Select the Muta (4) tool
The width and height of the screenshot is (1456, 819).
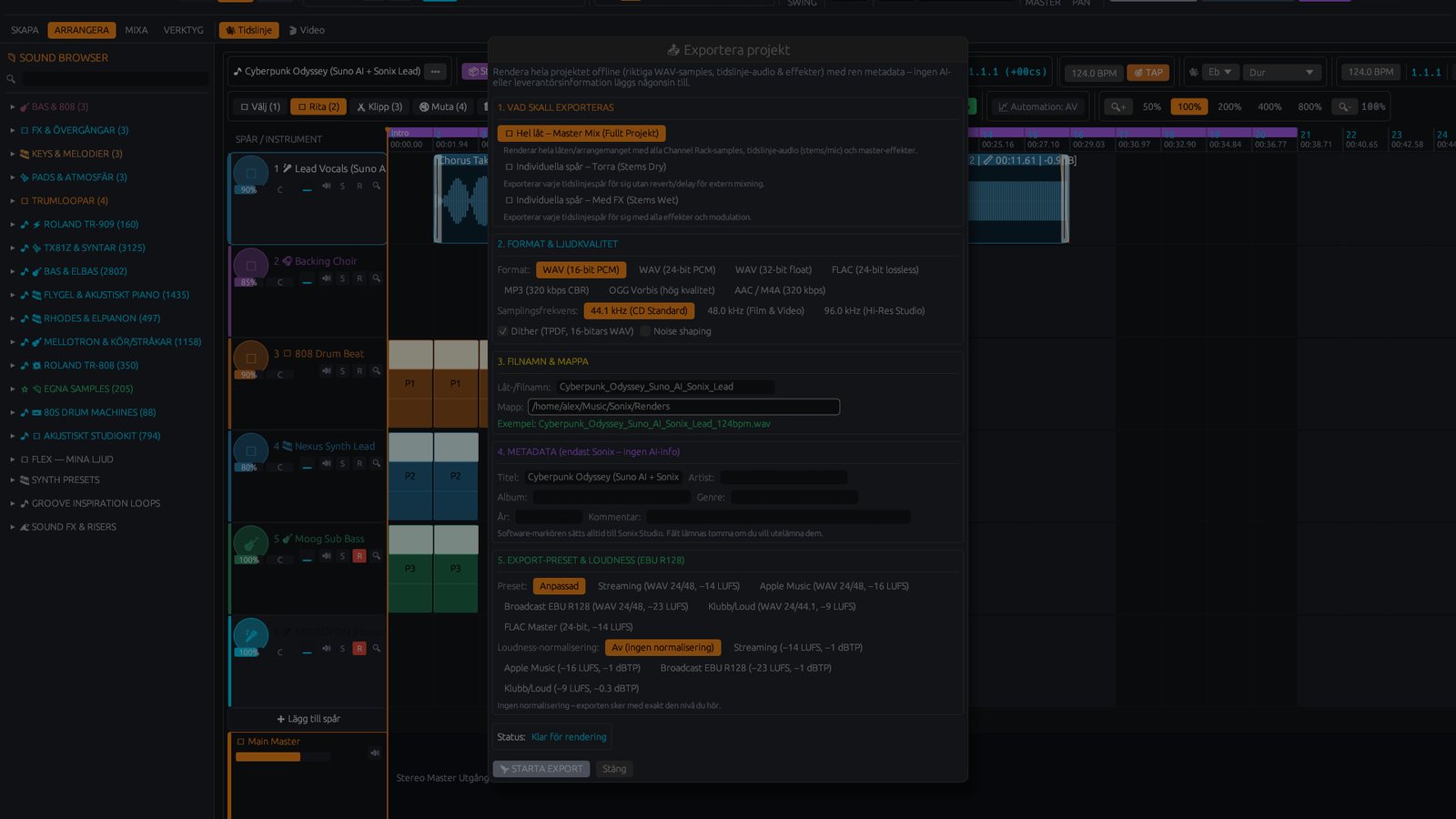[443, 106]
